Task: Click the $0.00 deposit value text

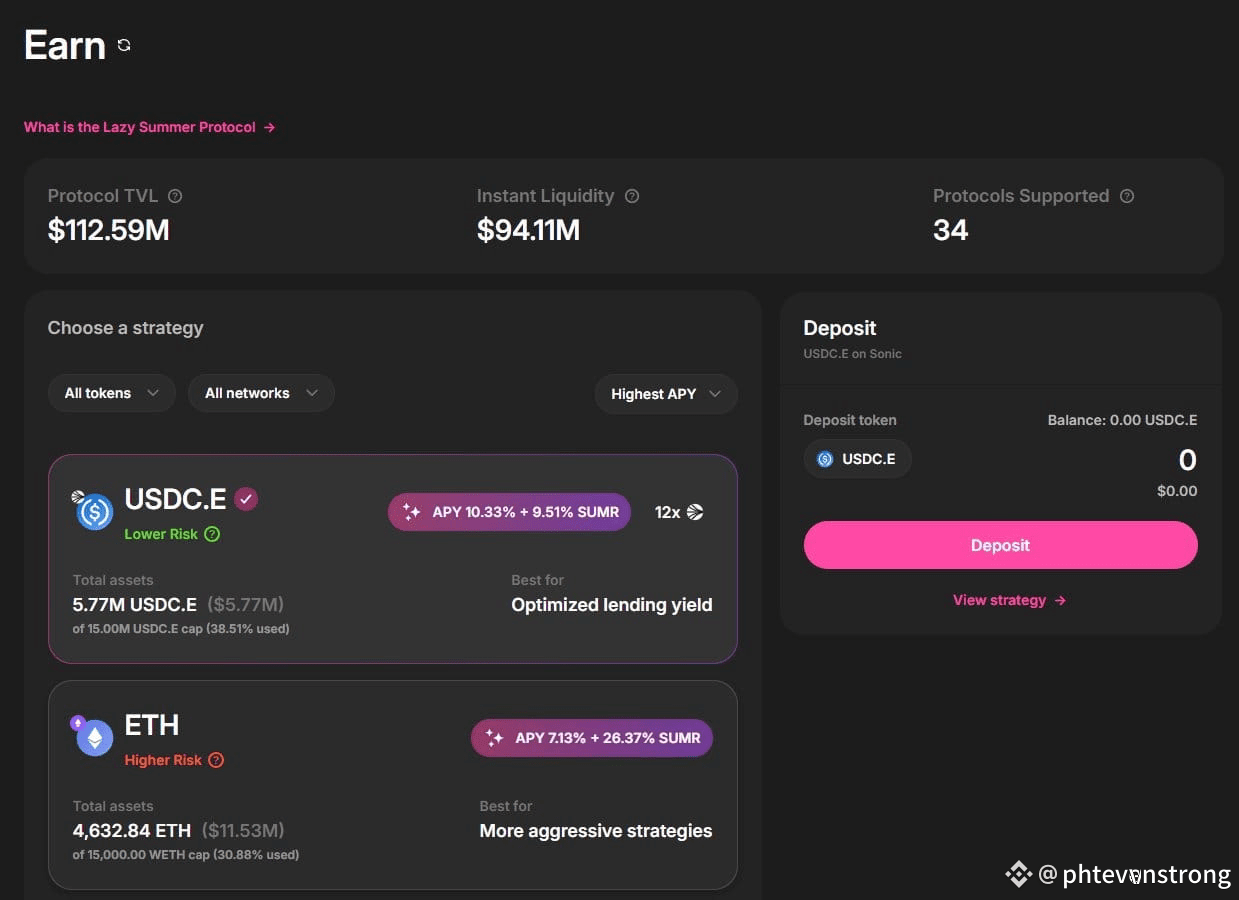Action: [x=1177, y=491]
